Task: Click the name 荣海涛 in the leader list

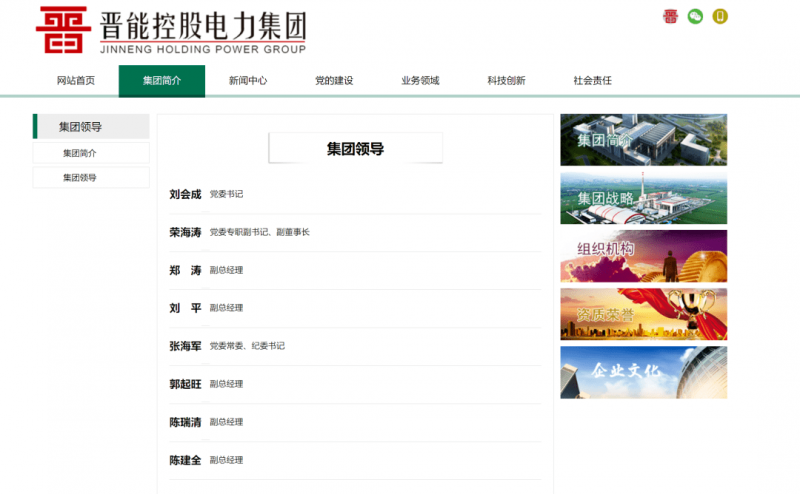Action: pos(185,232)
